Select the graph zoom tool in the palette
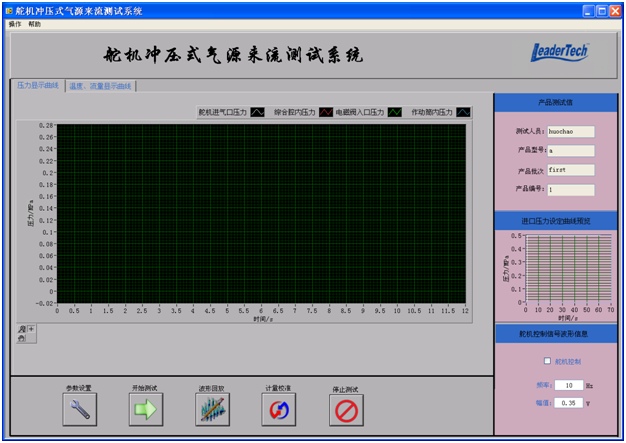626x443 pixels. pos(21,328)
